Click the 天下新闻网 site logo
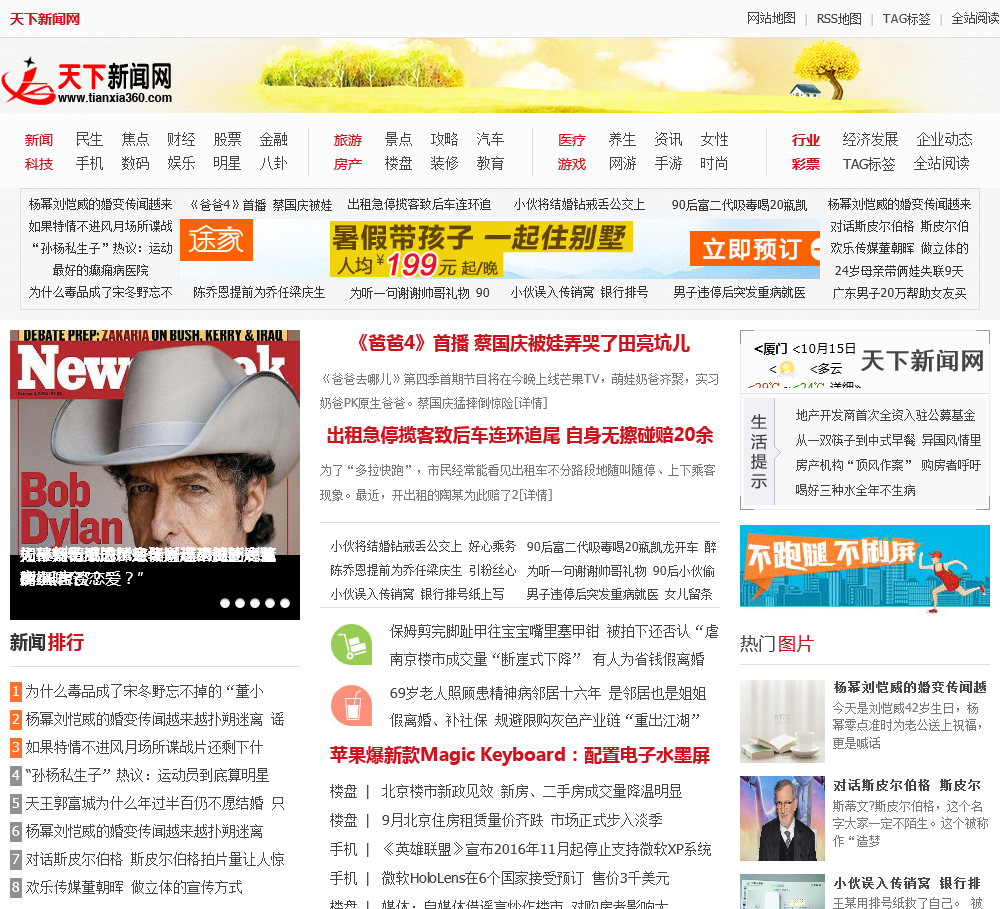This screenshot has width=1000, height=909. 88,82
